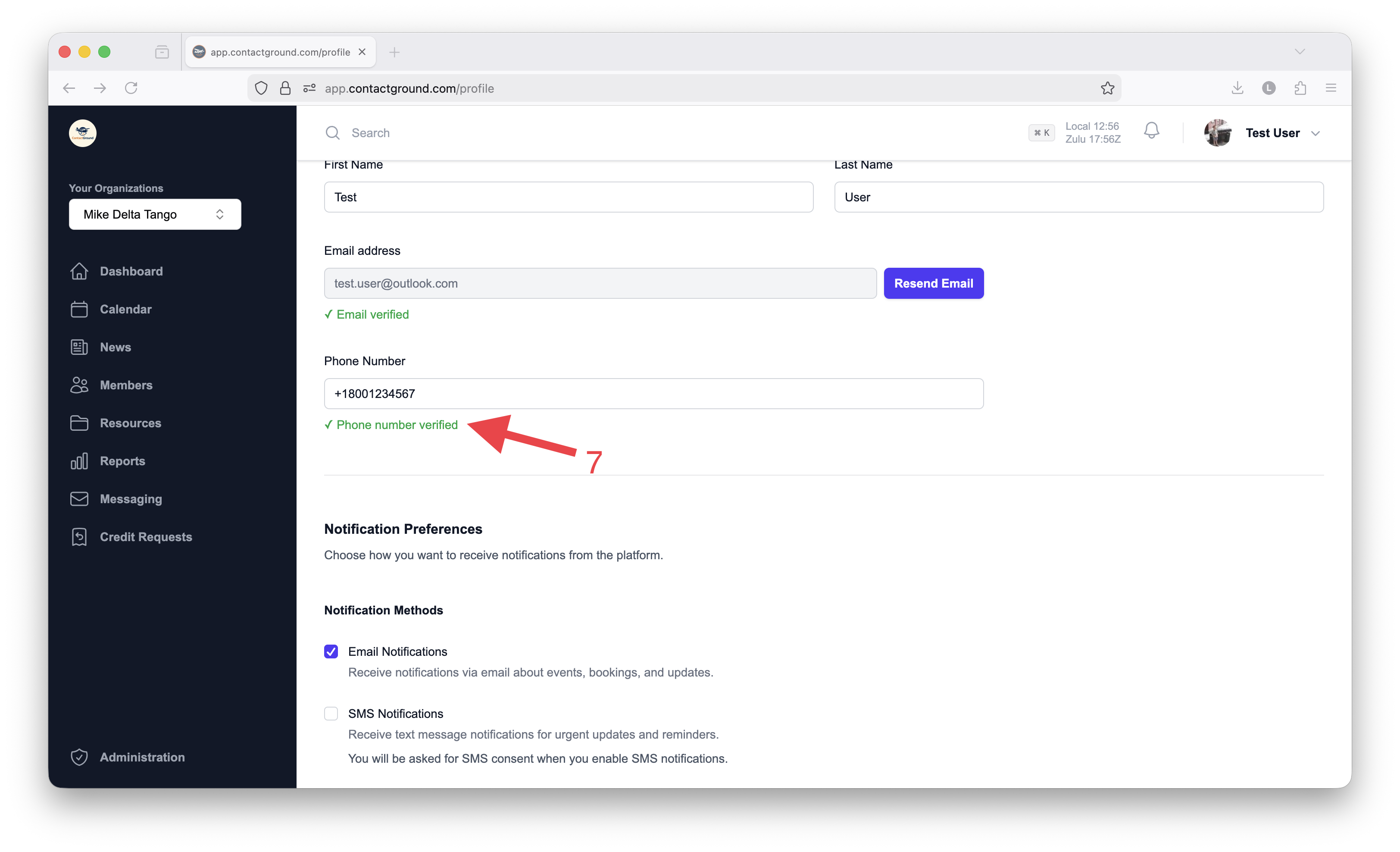Uncheck Email Notifications checkbox

[331, 652]
